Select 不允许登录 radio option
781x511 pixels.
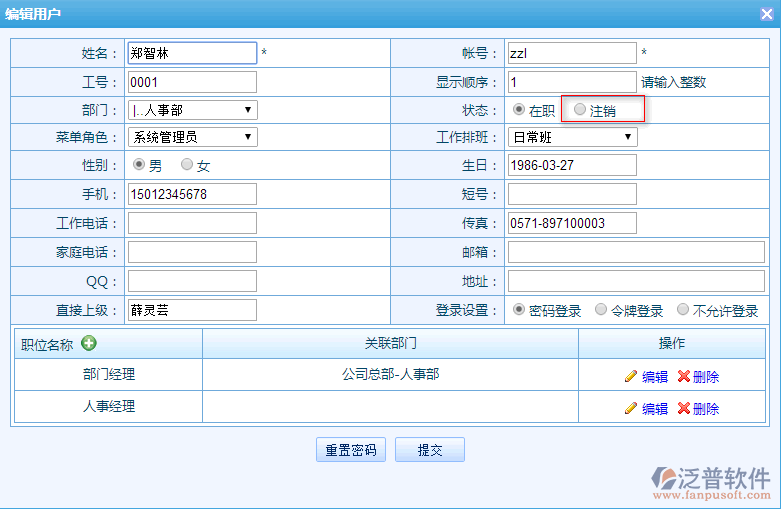point(683,310)
